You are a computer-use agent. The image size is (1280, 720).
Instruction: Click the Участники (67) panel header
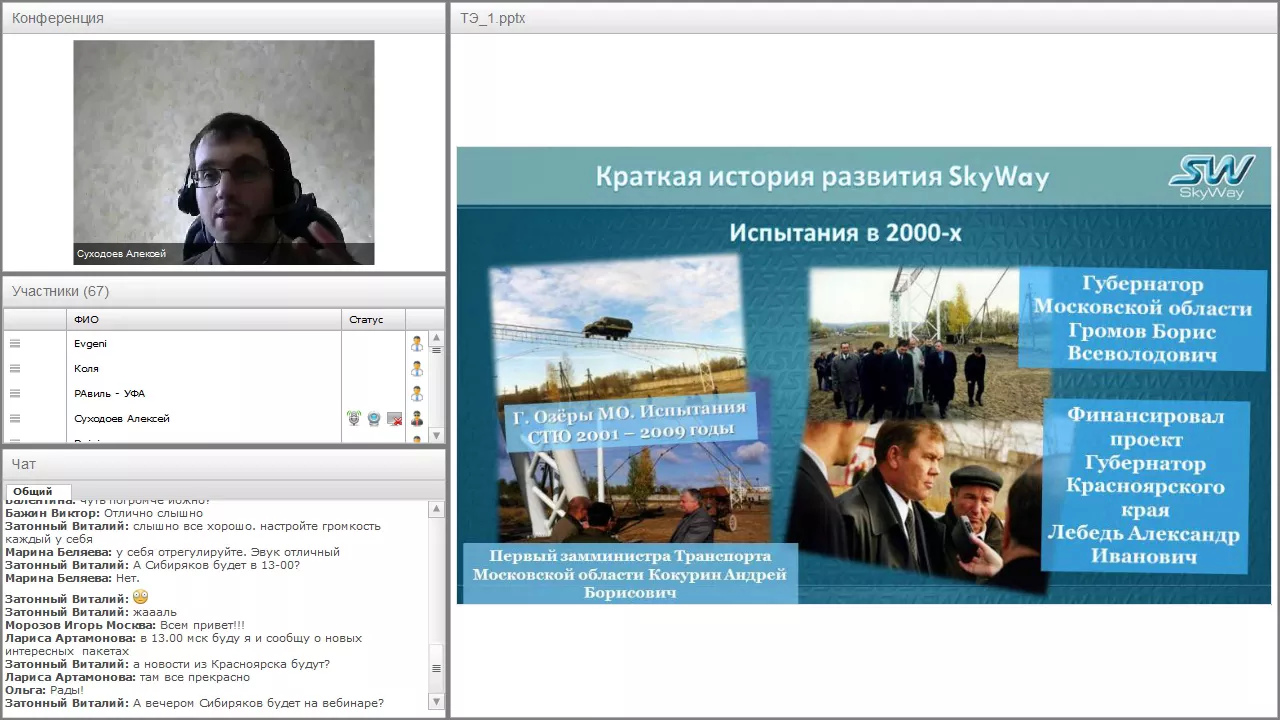tap(224, 291)
